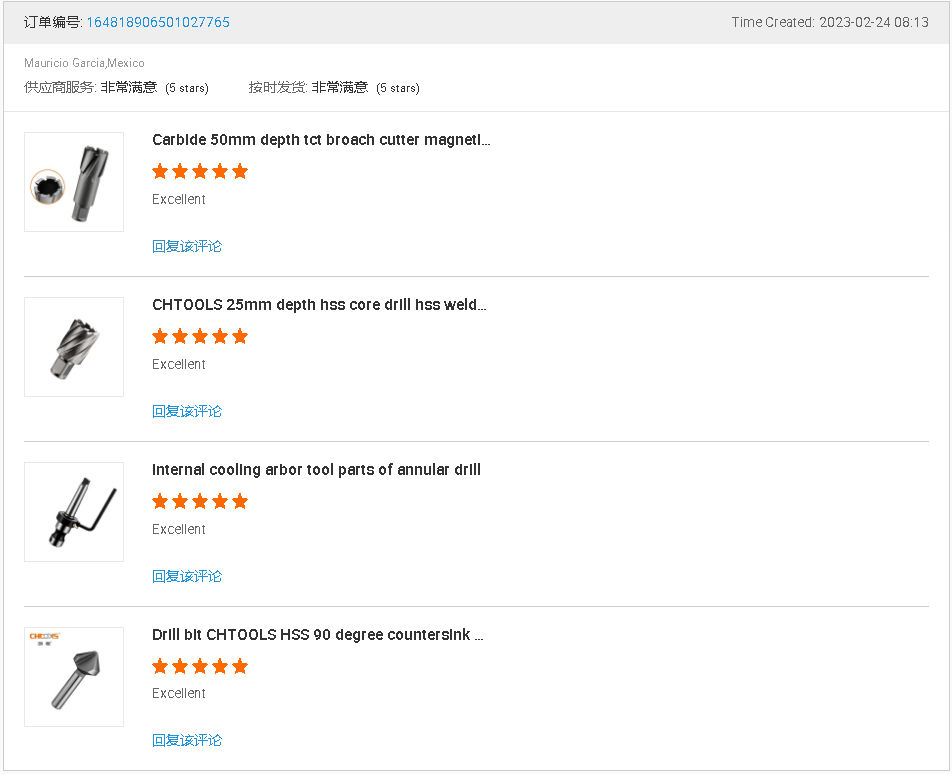Click 回复该评论 under the HSS core drill

click(187, 411)
